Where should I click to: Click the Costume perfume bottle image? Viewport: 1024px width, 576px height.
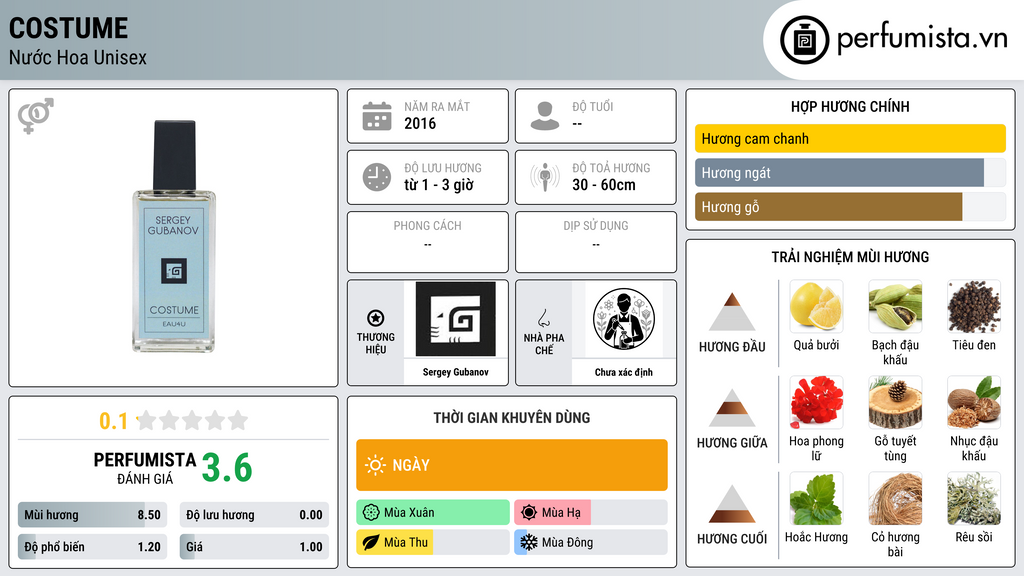pos(174,236)
